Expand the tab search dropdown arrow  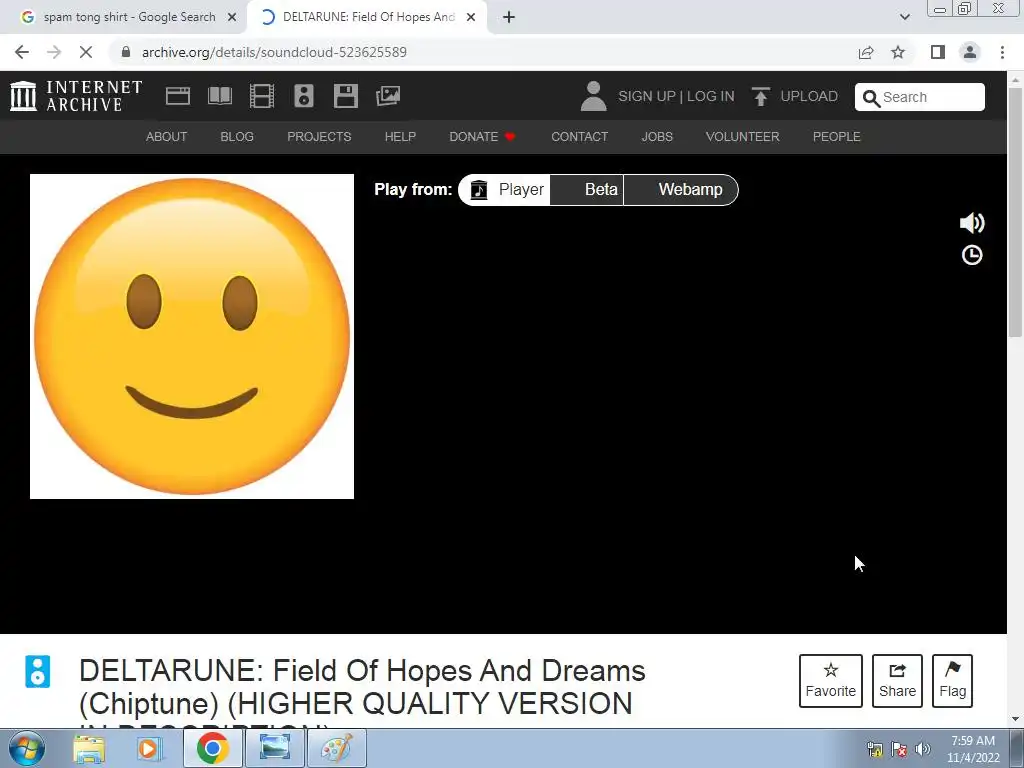904,17
